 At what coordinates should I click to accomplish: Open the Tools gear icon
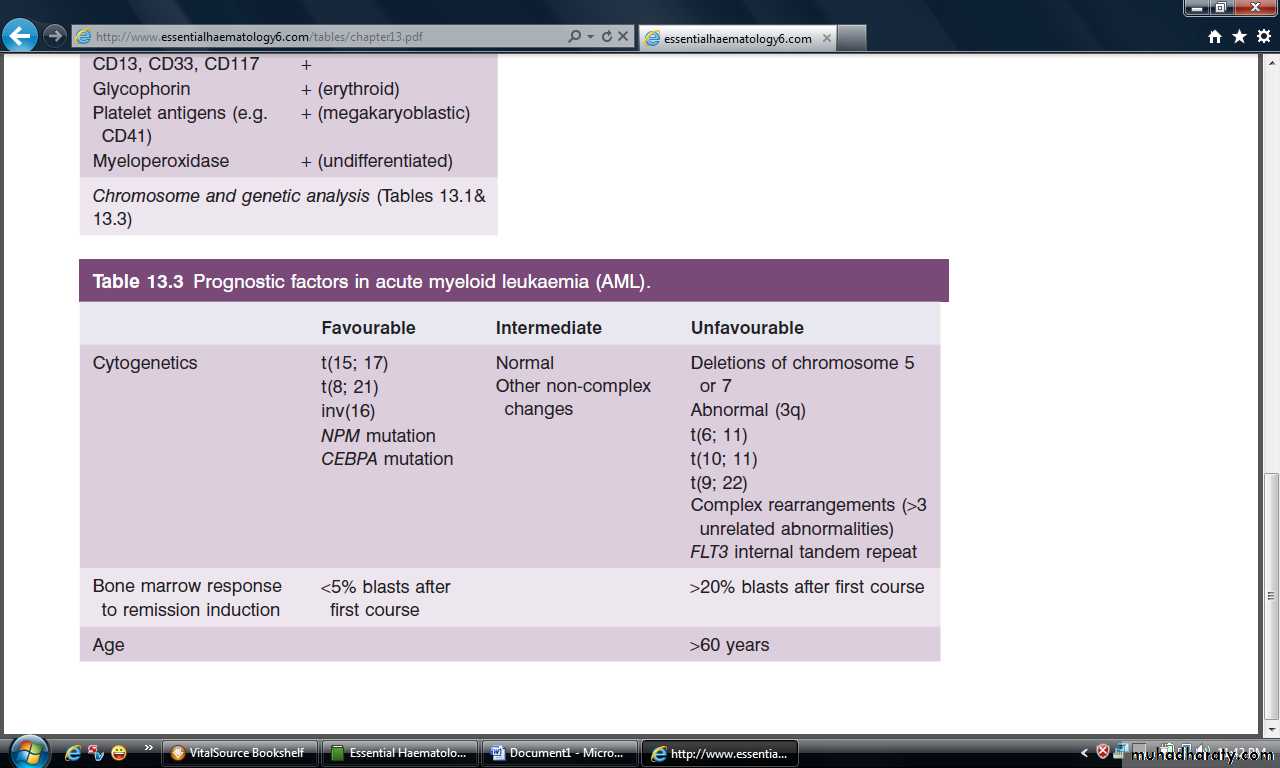click(1264, 37)
